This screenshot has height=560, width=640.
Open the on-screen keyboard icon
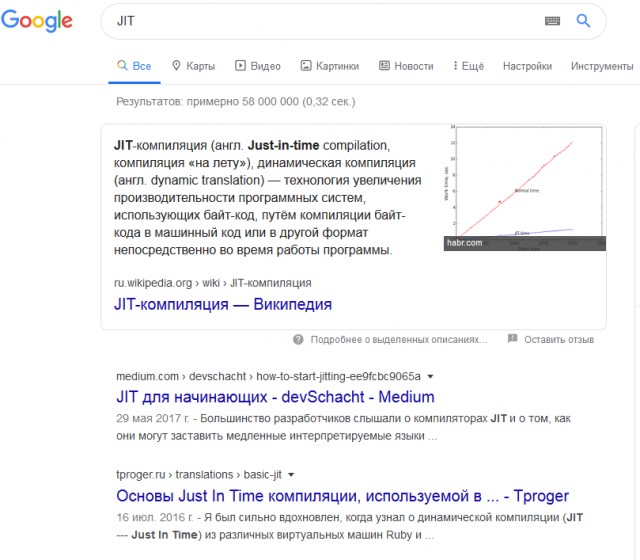(x=552, y=21)
